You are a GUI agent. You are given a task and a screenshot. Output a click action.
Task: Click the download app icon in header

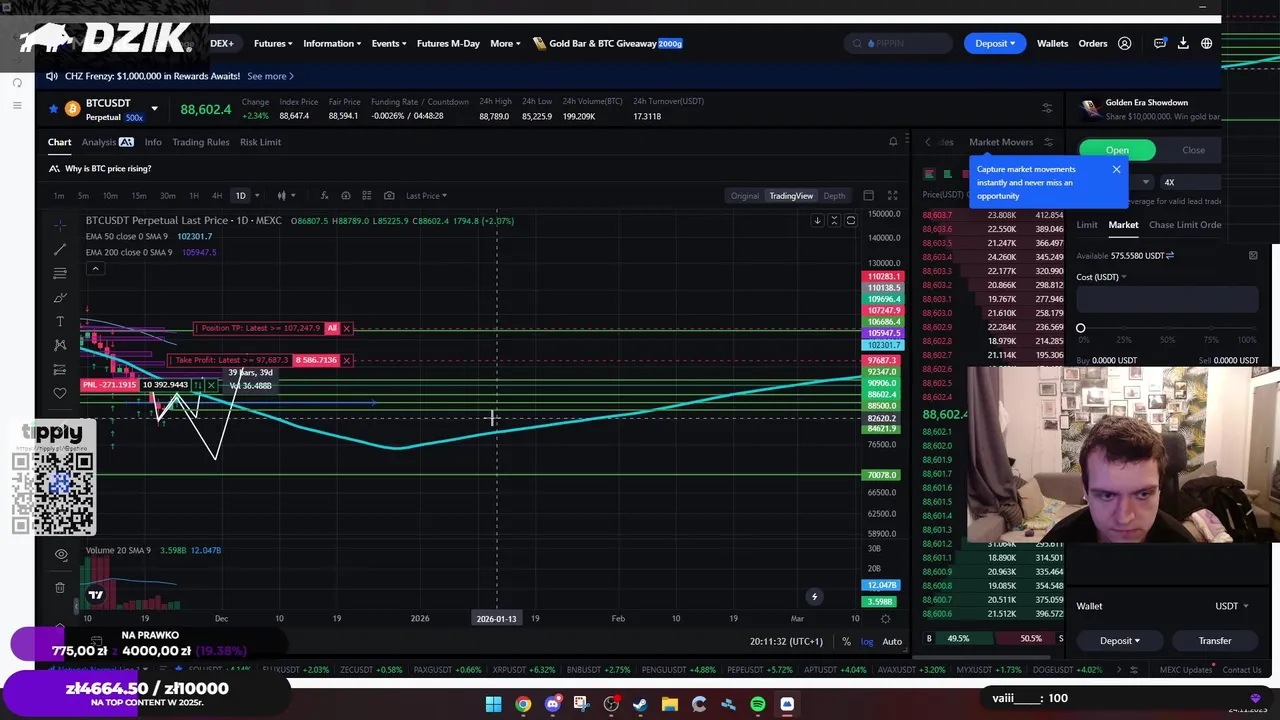click(x=1183, y=43)
